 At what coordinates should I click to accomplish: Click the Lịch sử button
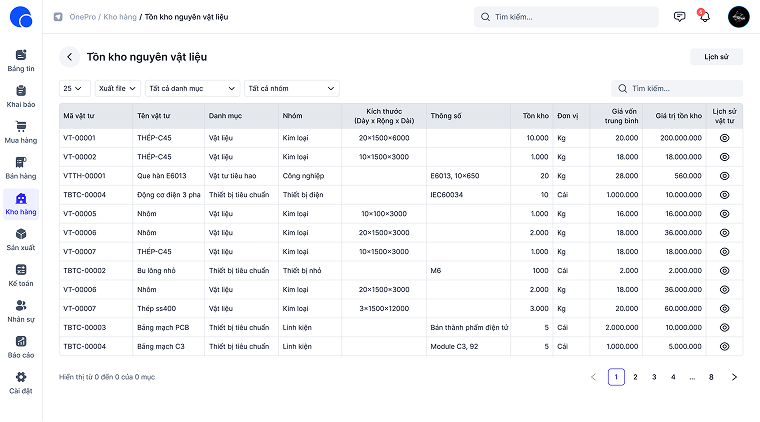point(716,57)
